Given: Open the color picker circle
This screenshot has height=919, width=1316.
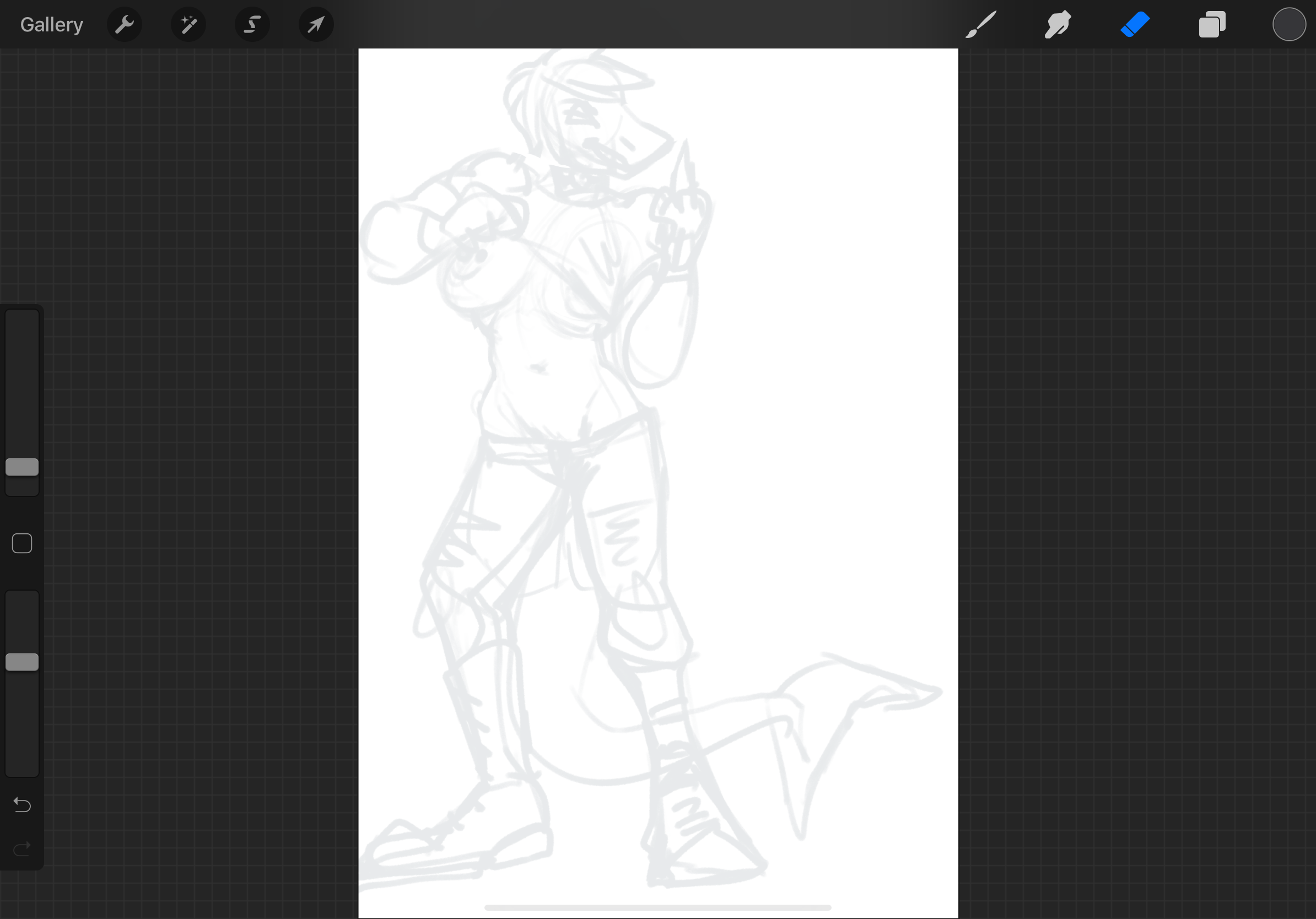Looking at the screenshot, I should click(1288, 25).
